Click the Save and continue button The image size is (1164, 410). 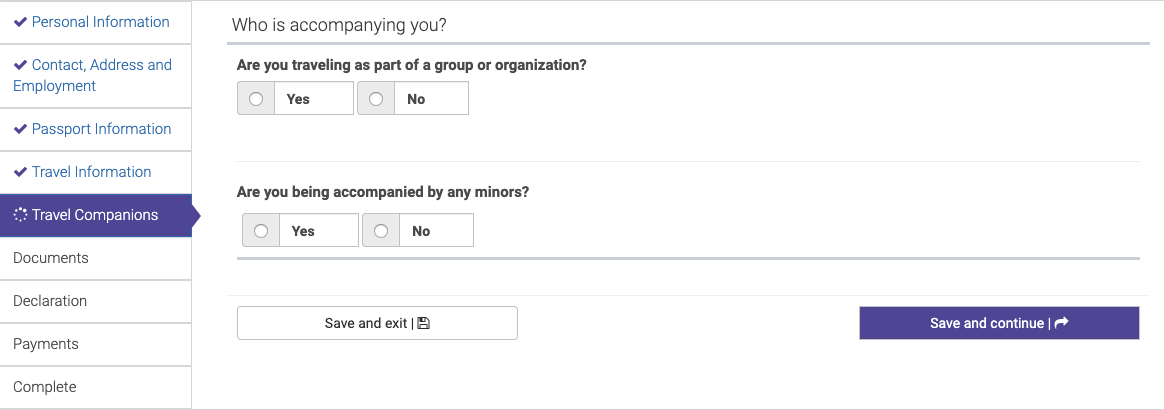999,323
